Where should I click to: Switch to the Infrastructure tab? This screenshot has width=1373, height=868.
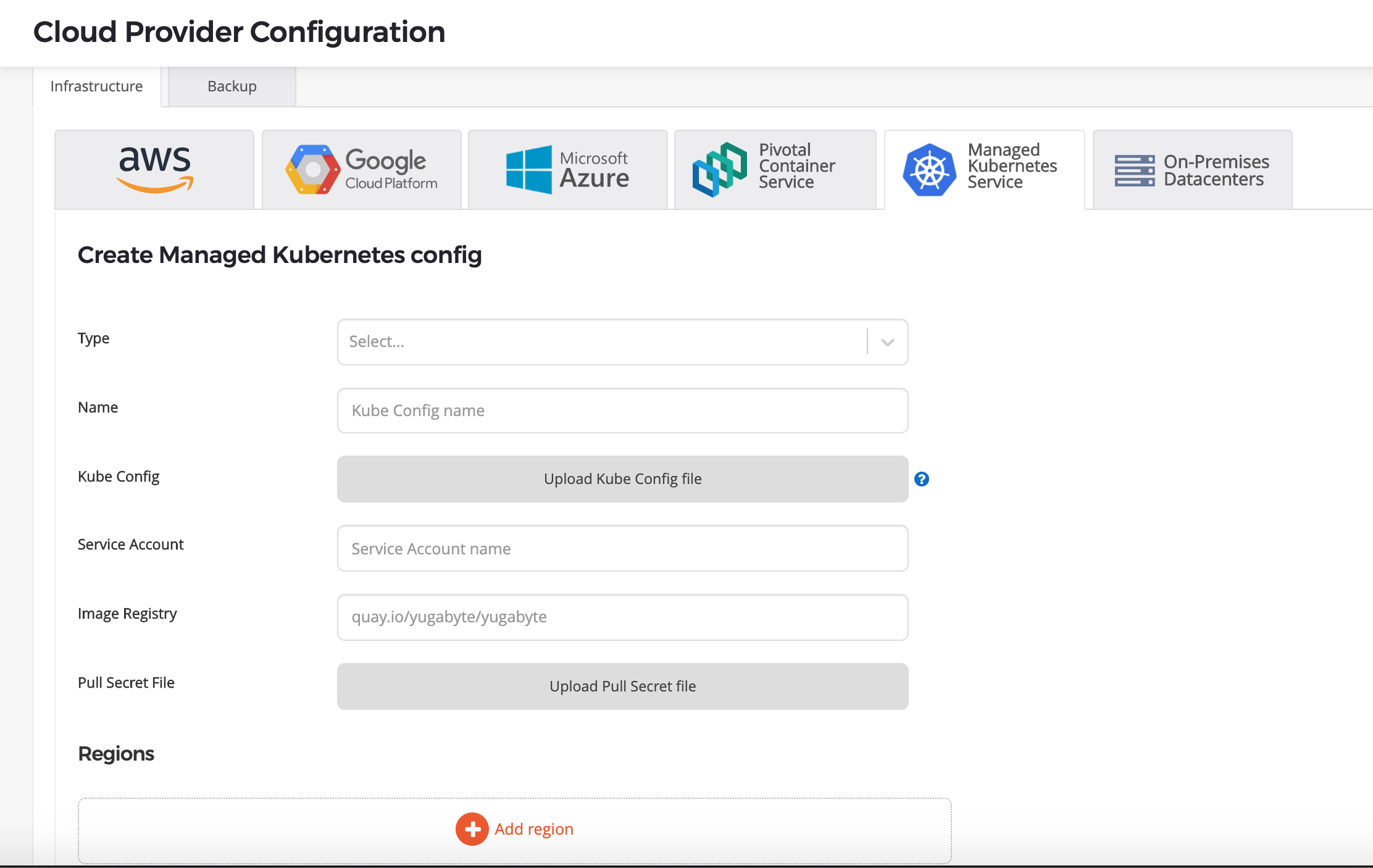(x=96, y=86)
